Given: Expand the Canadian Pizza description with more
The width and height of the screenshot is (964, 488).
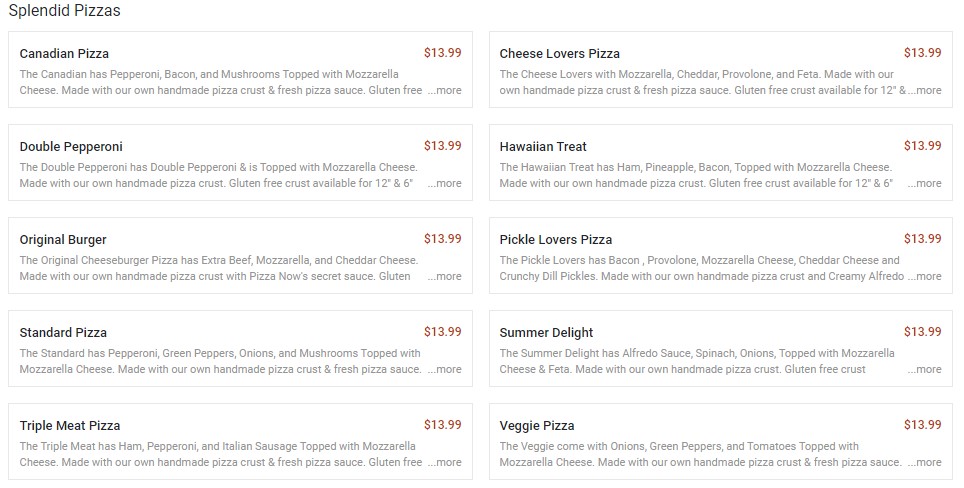Looking at the screenshot, I should coord(445,91).
